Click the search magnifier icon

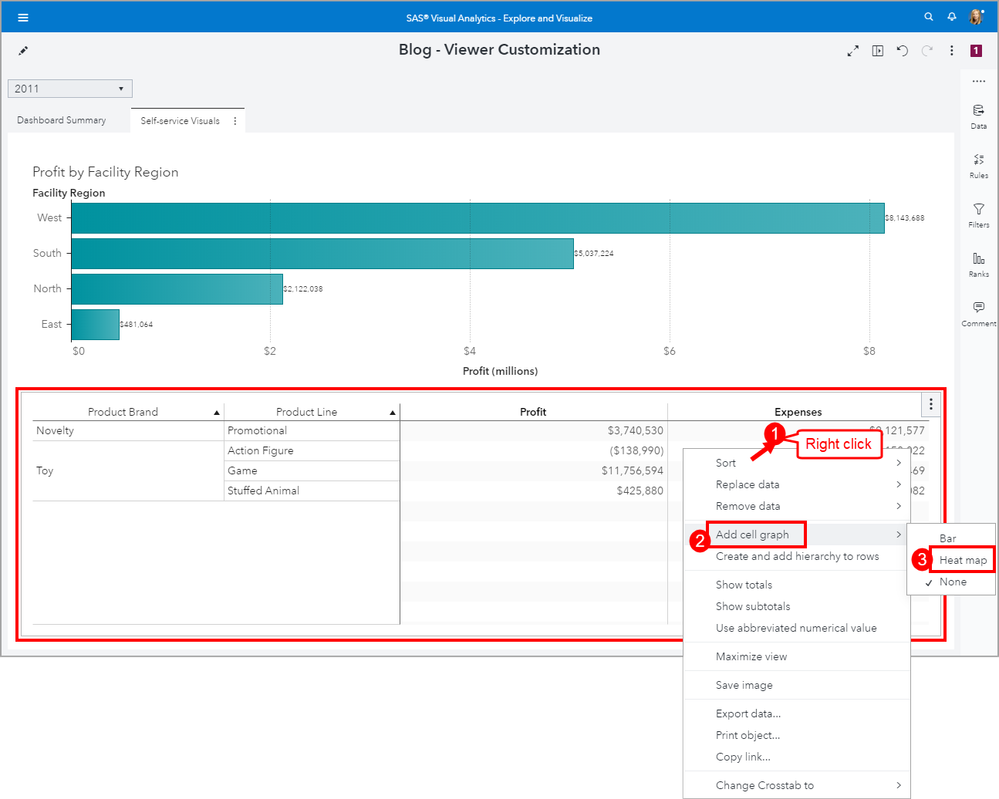[929, 17]
